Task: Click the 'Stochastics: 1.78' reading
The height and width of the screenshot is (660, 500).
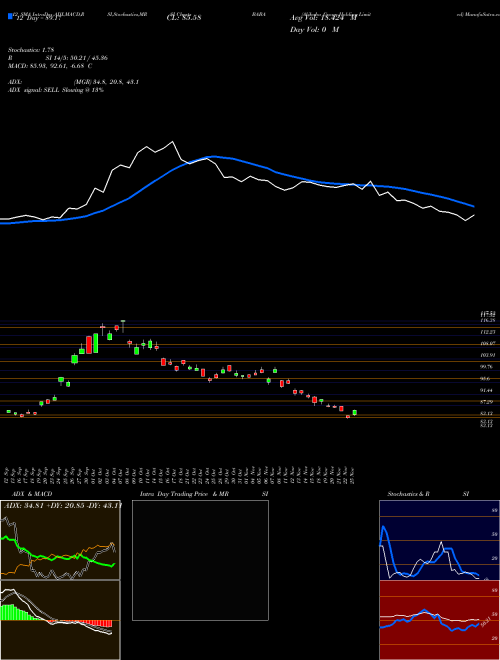Action: tap(31, 50)
